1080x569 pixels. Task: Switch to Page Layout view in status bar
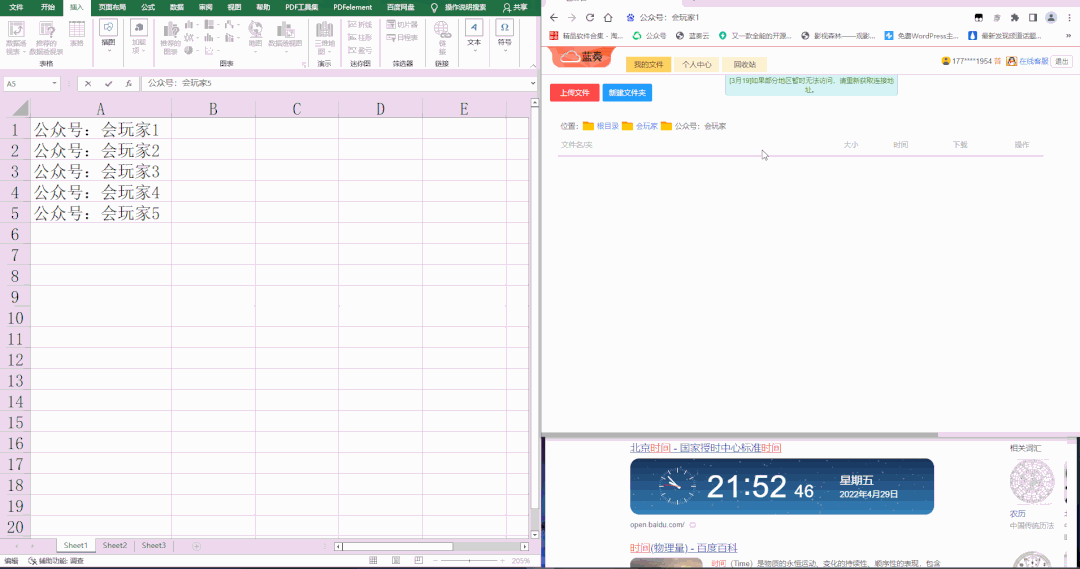click(396, 561)
